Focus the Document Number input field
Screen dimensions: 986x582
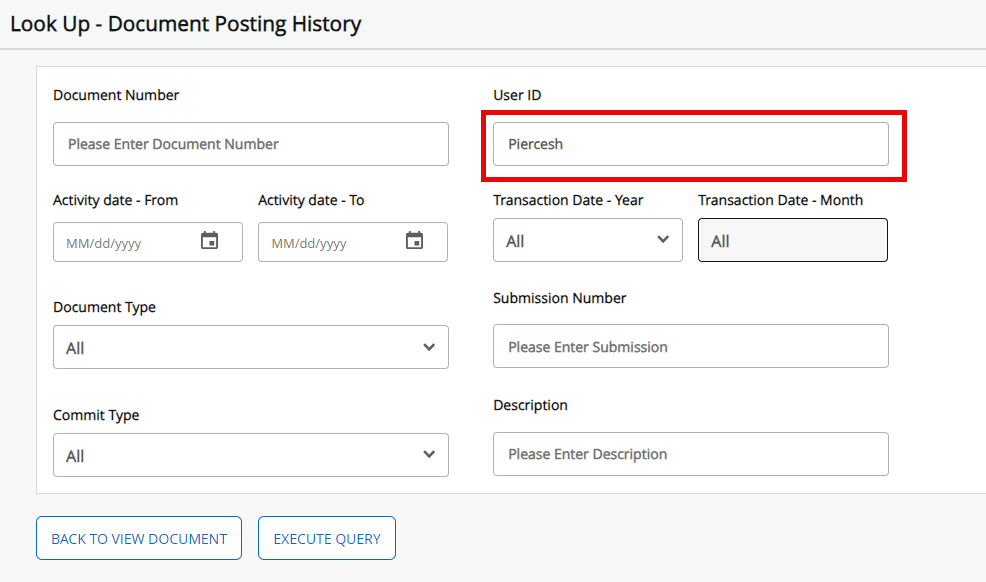tap(250, 144)
